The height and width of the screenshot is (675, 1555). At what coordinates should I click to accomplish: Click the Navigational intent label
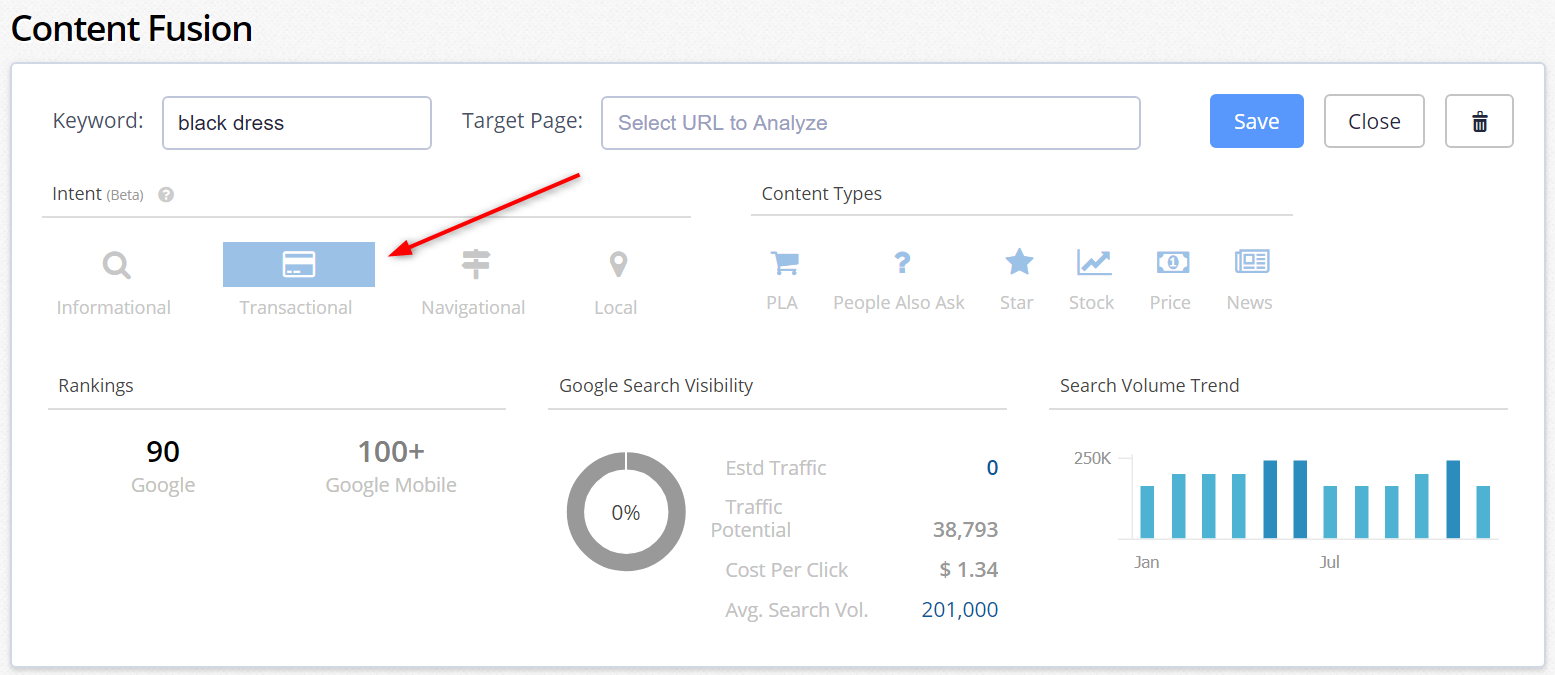[x=473, y=308]
